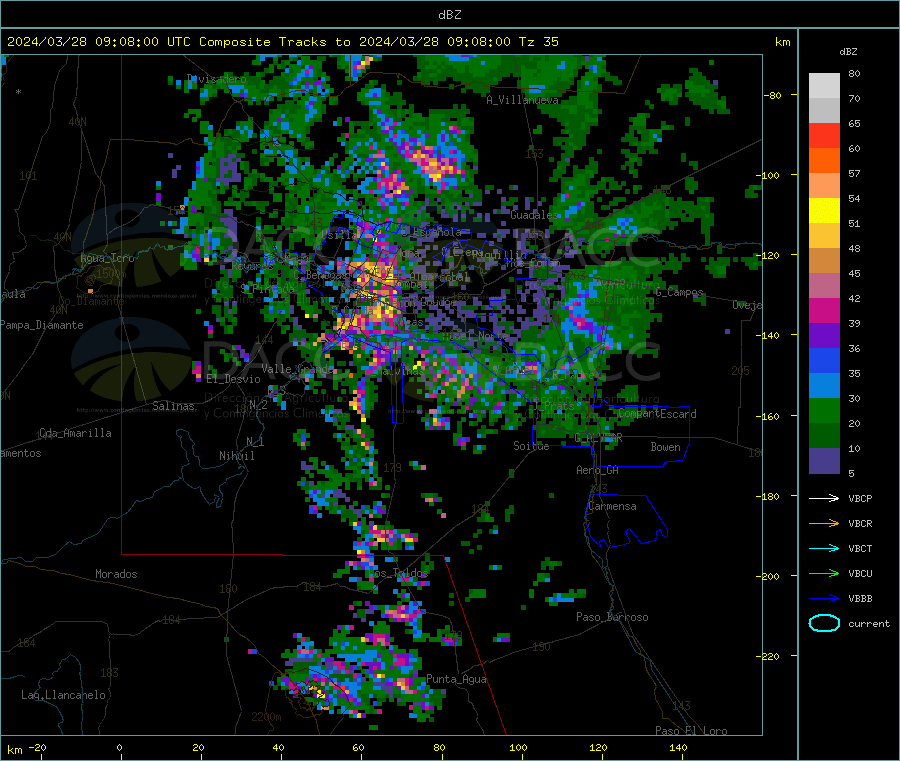
Task: Click the Carmensa map label
Action: 612,507
